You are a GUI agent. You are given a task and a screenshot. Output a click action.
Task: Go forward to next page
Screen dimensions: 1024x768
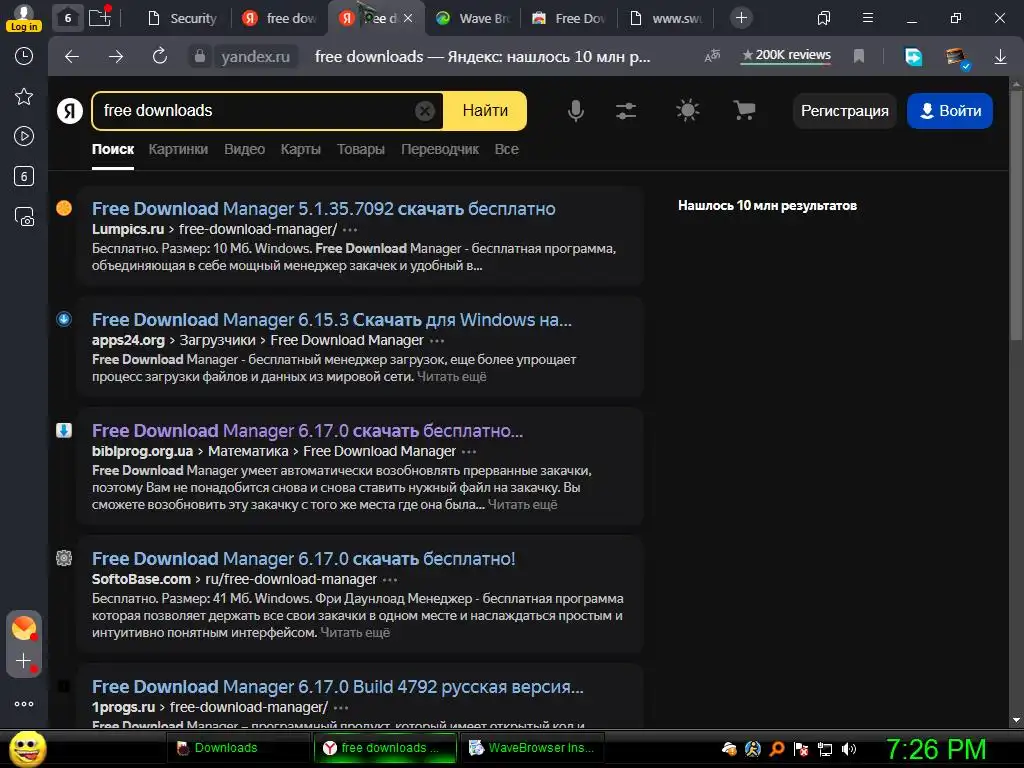[116, 57]
